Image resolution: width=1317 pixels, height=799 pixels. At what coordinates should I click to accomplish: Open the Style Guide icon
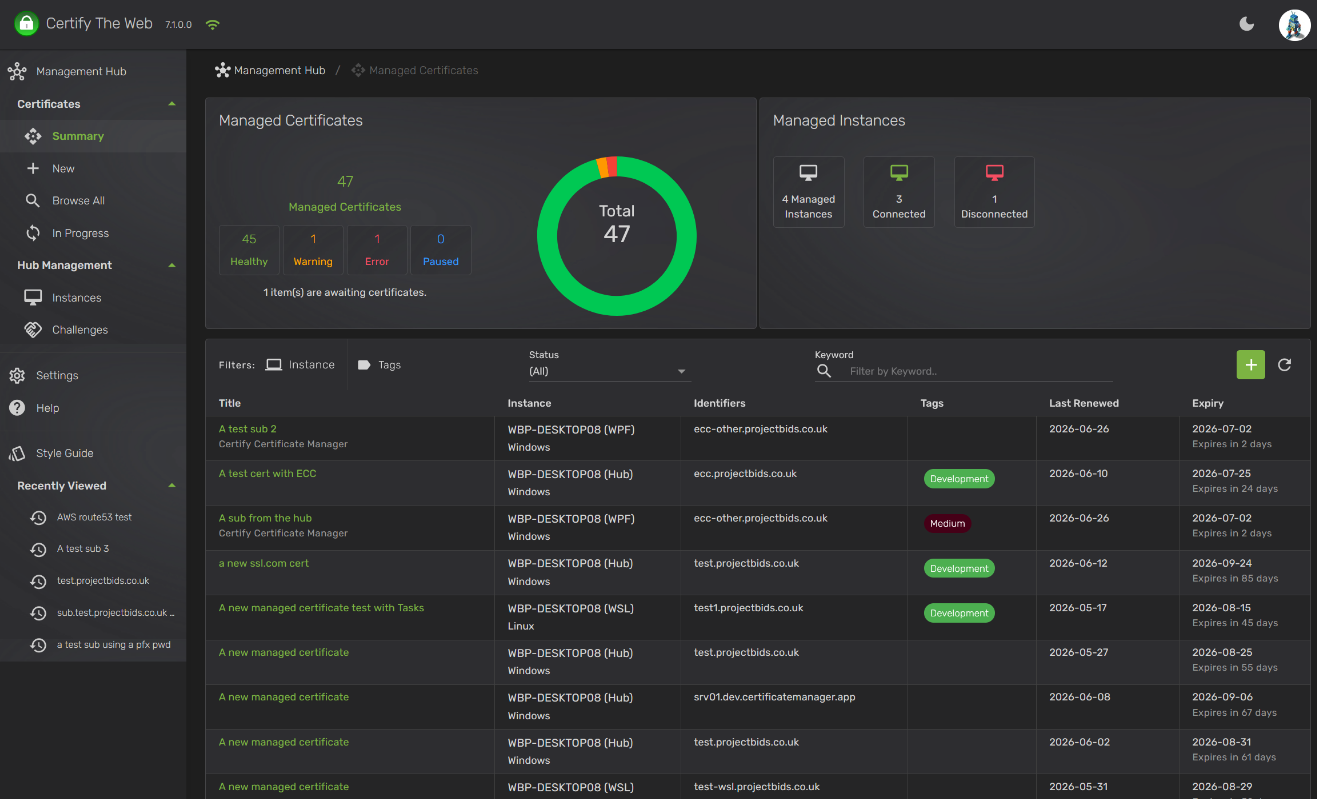click(x=17, y=453)
